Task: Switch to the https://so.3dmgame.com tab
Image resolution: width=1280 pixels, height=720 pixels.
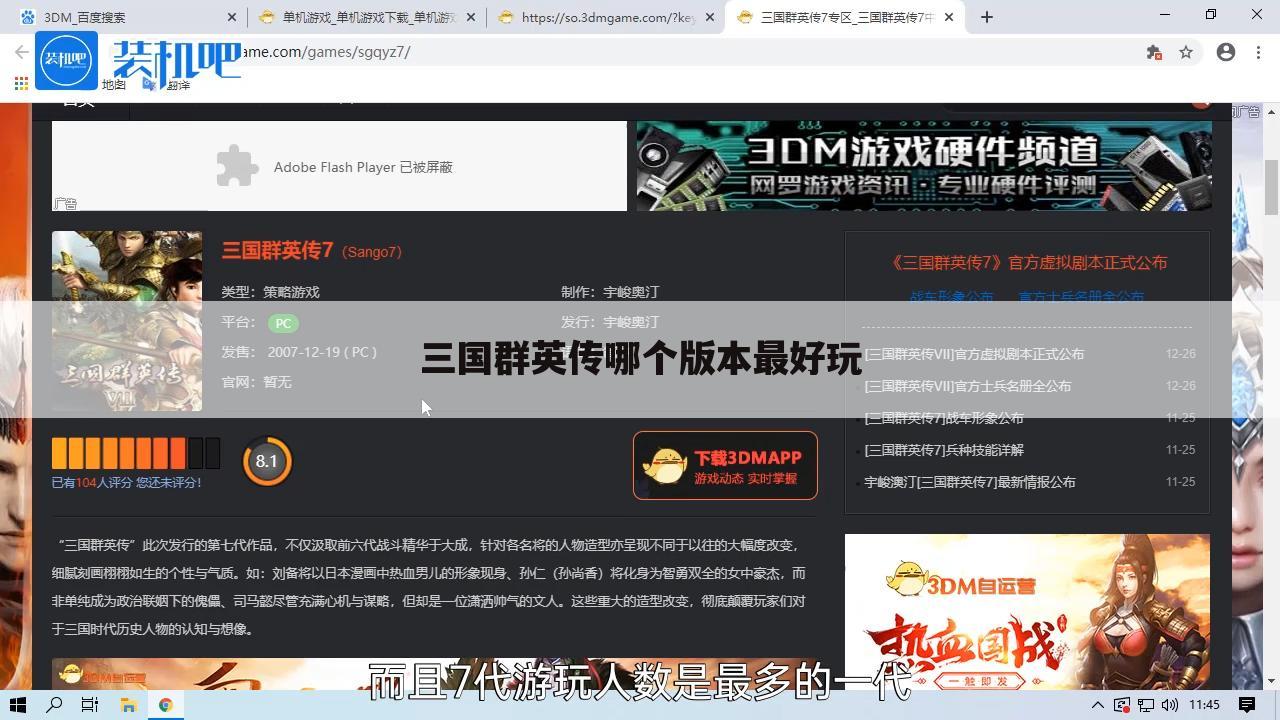Action: 605,17
